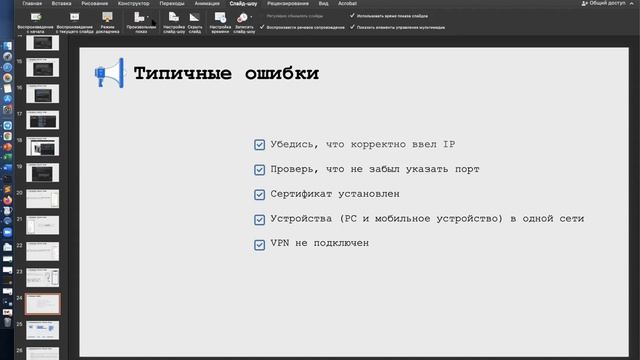Click Общий доступ share button
640x360 pixels.
(x=603, y=3)
